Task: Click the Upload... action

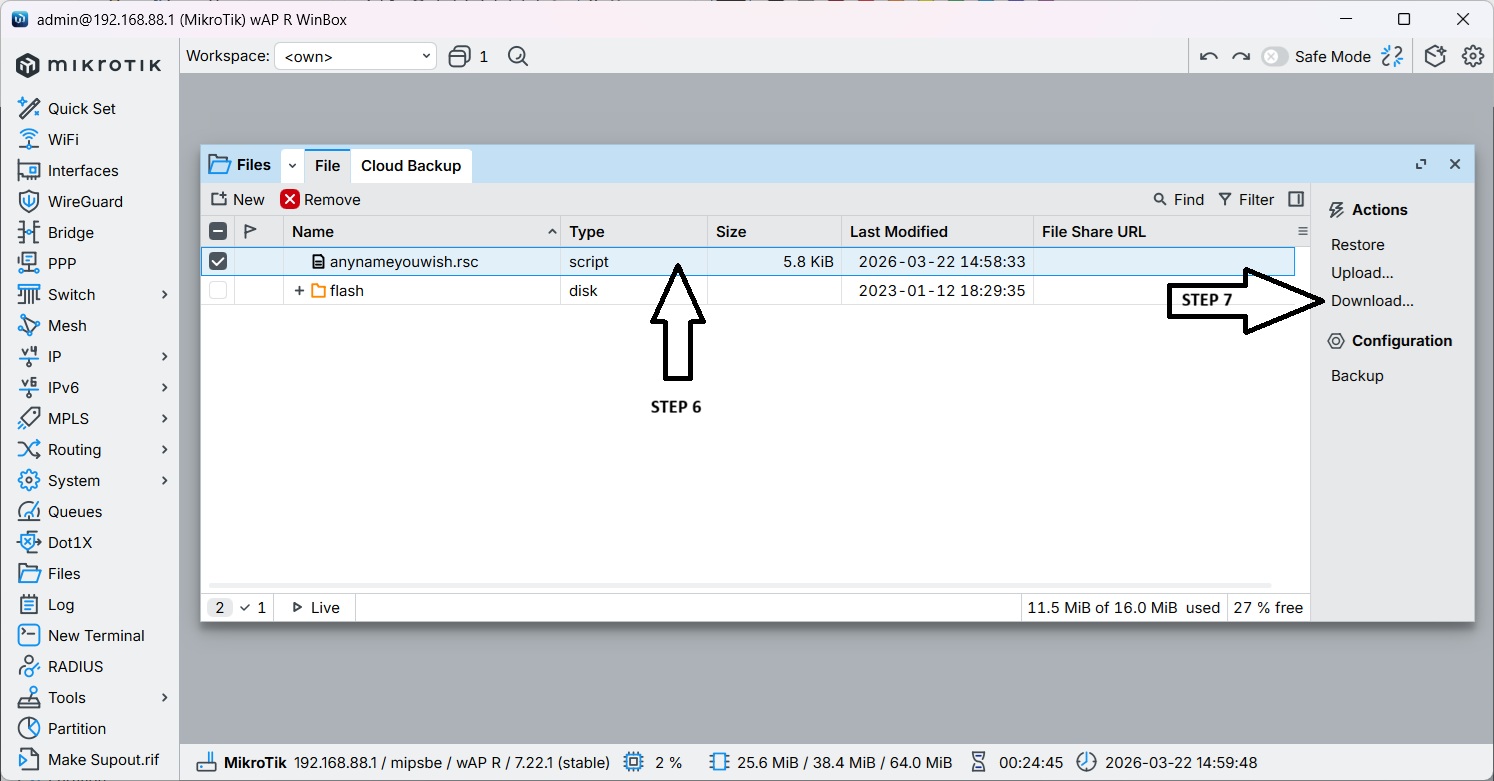Action: (x=1362, y=272)
